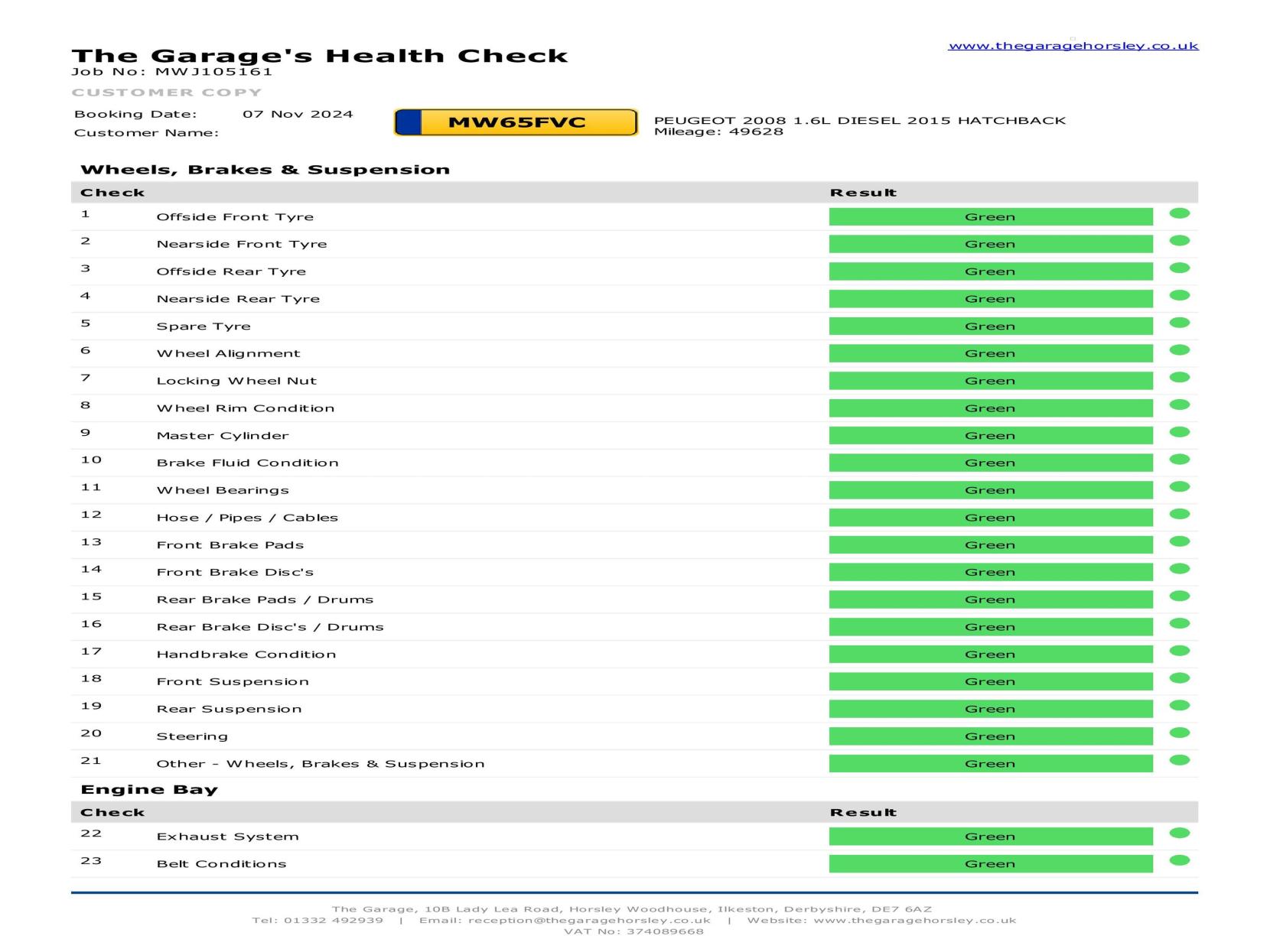The width and height of the screenshot is (1270, 952).
Task: Click the green status dot for Handbrake Condition
Action: [1179, 651]
